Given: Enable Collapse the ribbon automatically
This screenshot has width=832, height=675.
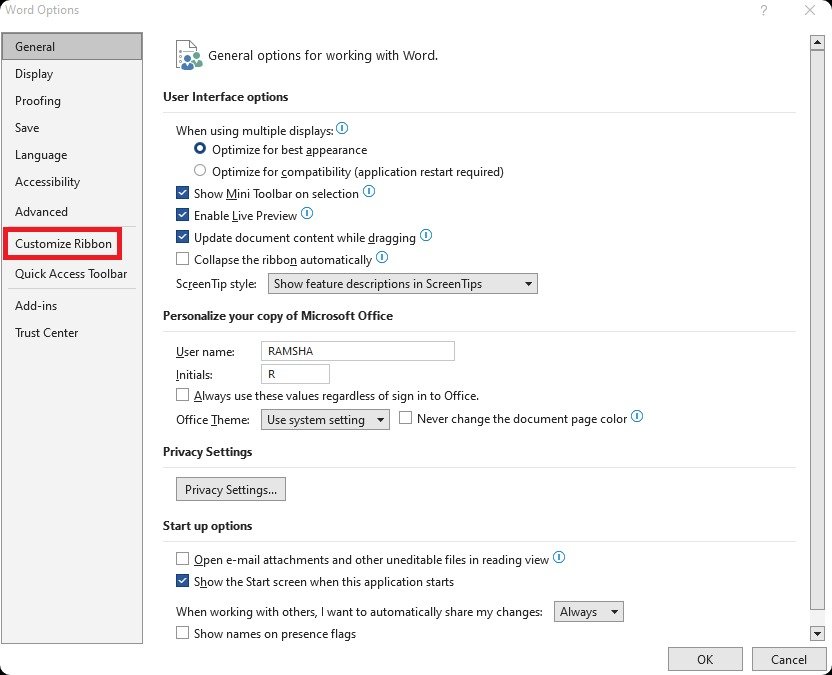Looking at the screenshot, I should tap(183, 258).
